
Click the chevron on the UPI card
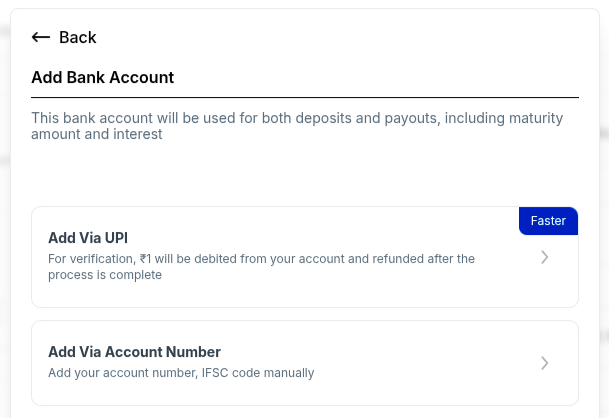click(x=544, y=257)
